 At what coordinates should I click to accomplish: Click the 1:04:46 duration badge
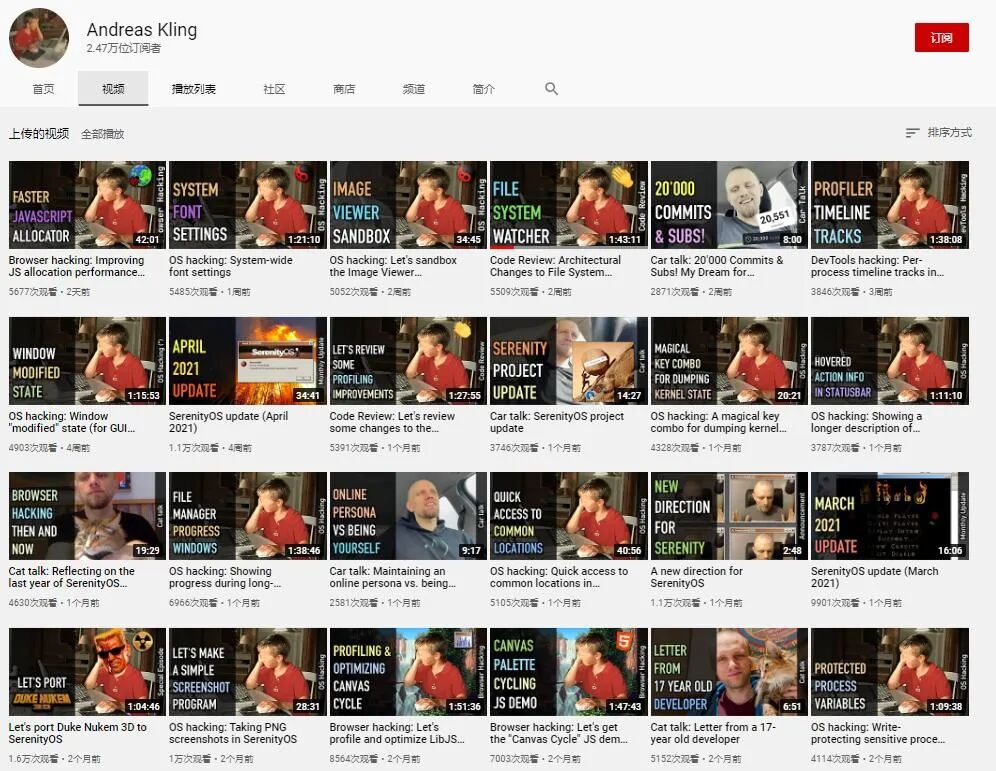[x=144, y=706]
